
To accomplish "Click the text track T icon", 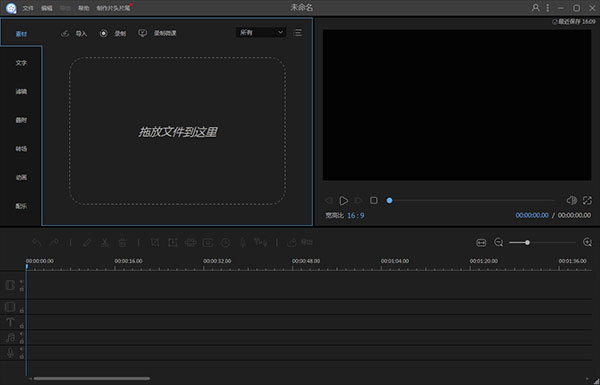I will coord(10,322).
